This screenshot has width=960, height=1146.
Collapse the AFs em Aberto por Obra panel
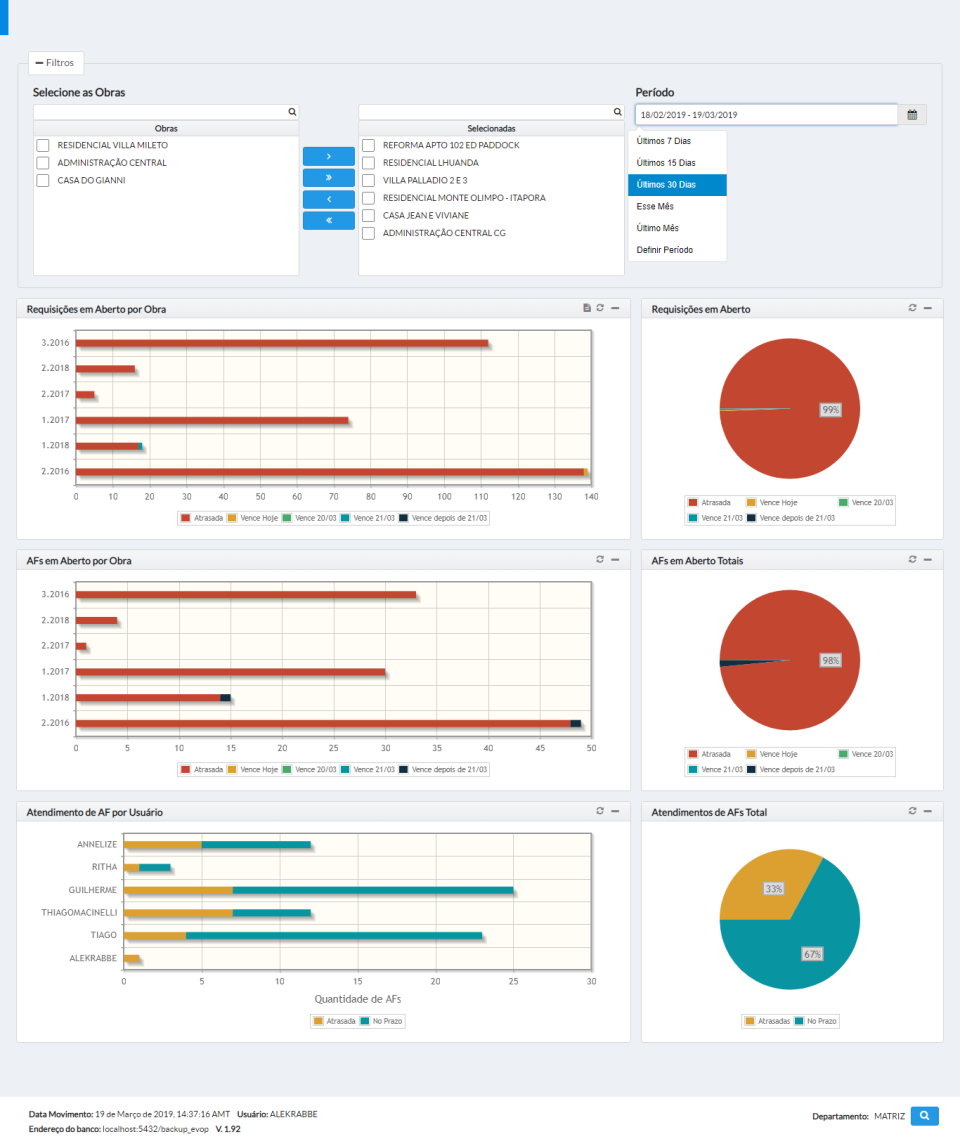tap(615, 560)
